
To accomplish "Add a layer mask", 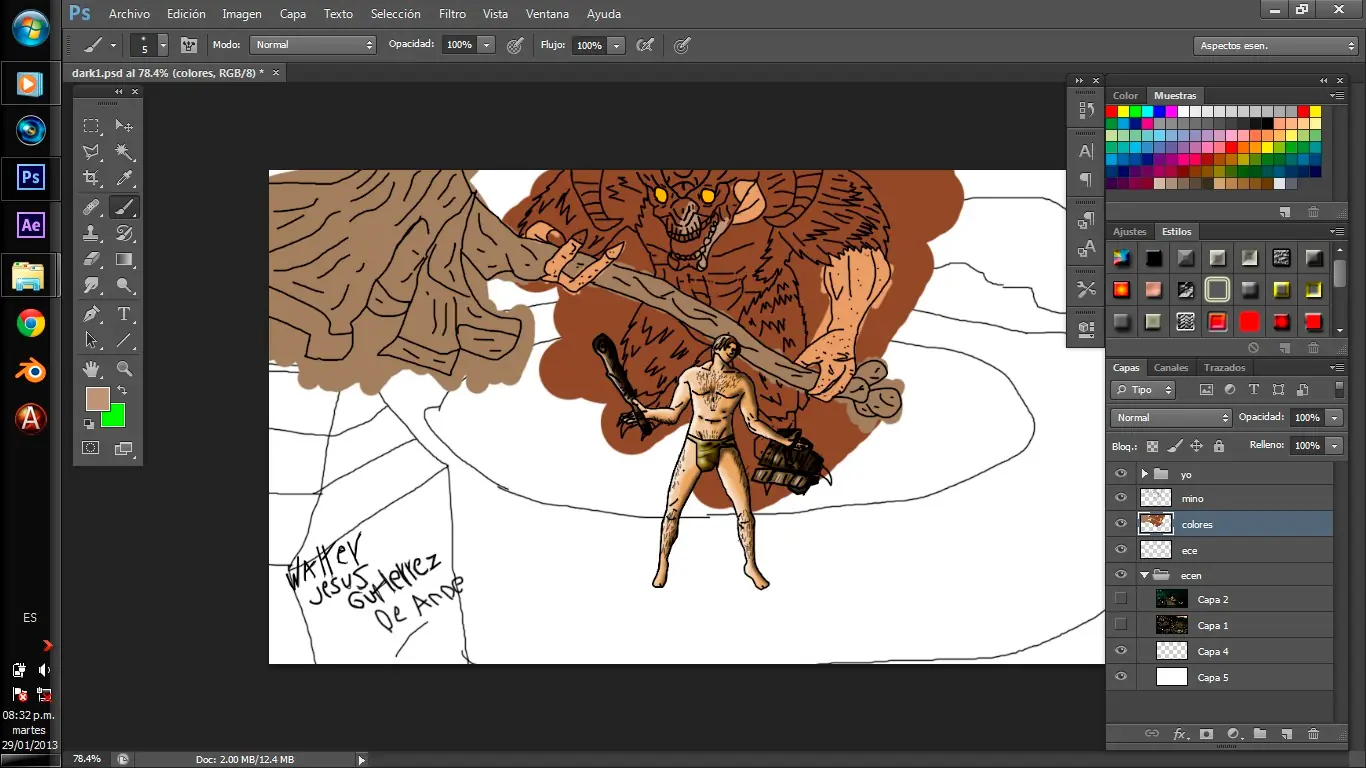I will (x=1207, y=734).
